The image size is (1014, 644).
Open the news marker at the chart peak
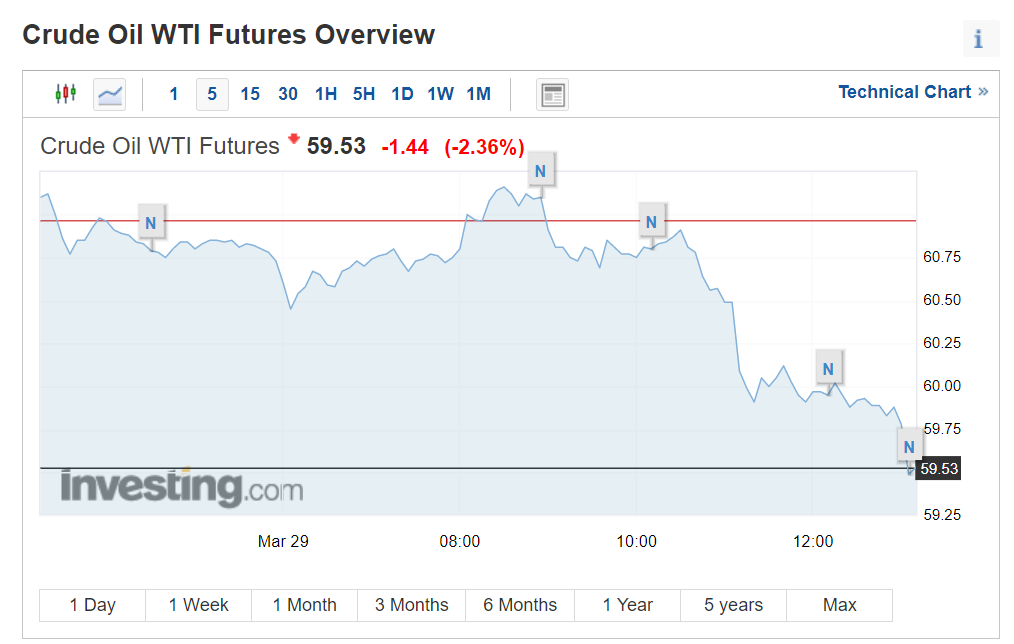pyautogui.click(x=540, y=171)
